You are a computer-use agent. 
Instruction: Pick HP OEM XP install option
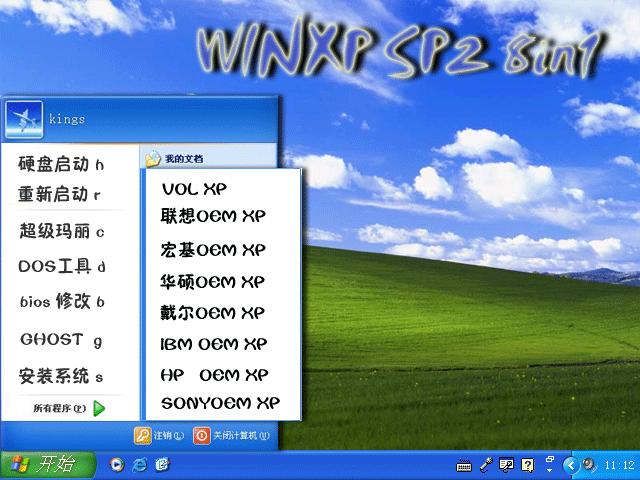pos(214,375)
